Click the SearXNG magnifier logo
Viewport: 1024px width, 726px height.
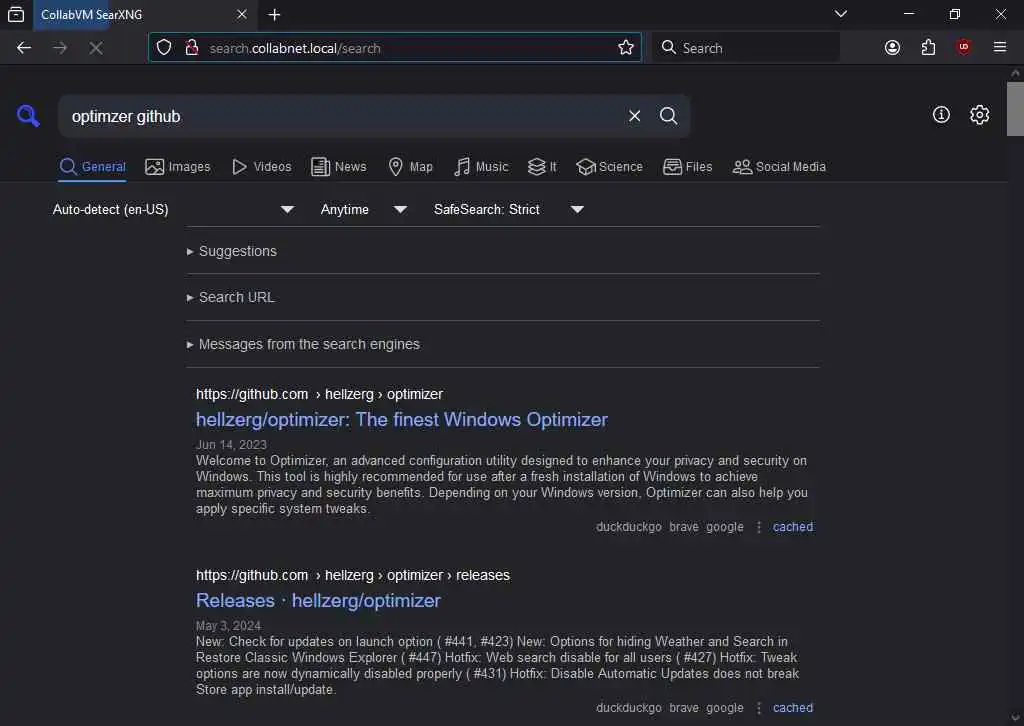point(28,116)
